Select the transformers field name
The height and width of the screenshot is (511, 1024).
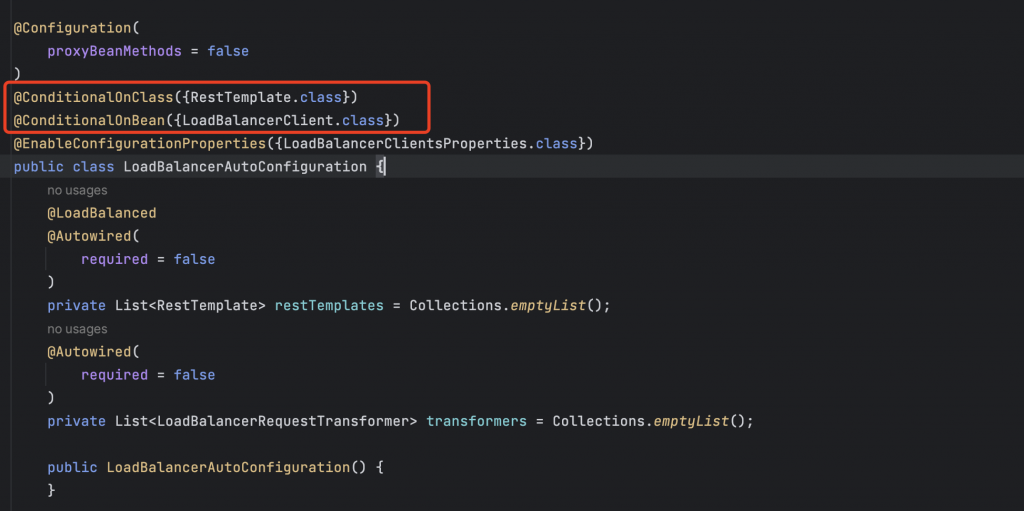click(x=476, y=421)
